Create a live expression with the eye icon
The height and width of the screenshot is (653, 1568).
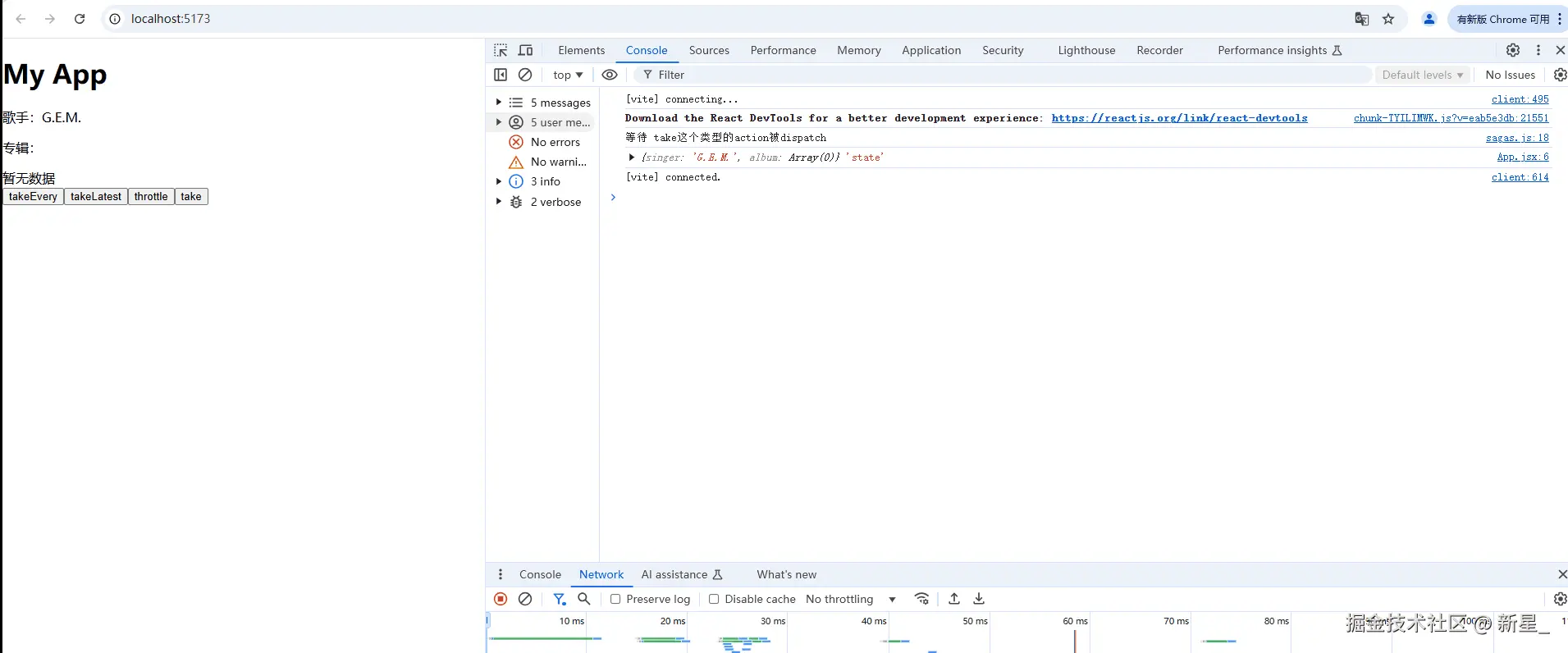[x=610, y=75]
